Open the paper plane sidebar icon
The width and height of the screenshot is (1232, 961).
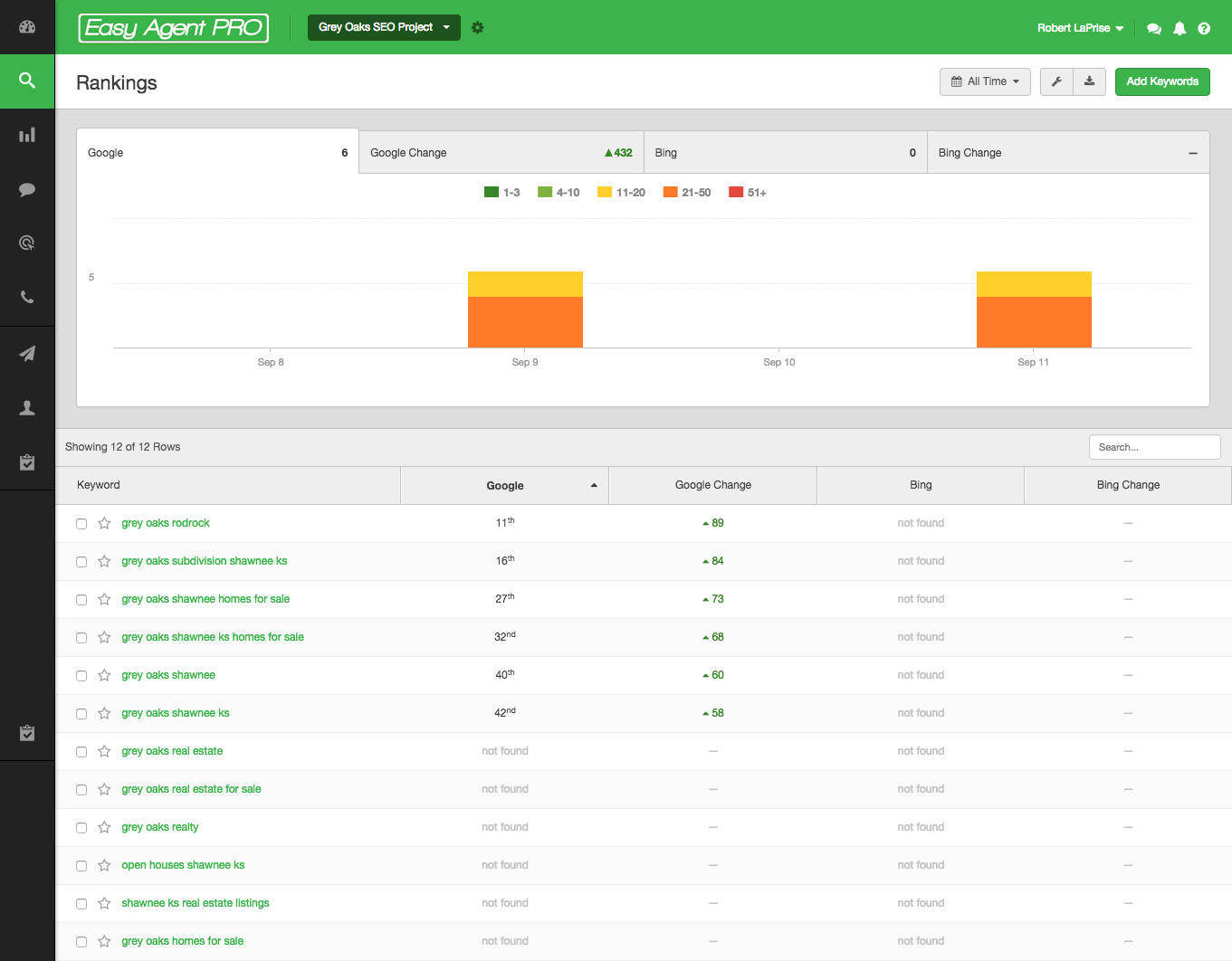click(27, 353)
